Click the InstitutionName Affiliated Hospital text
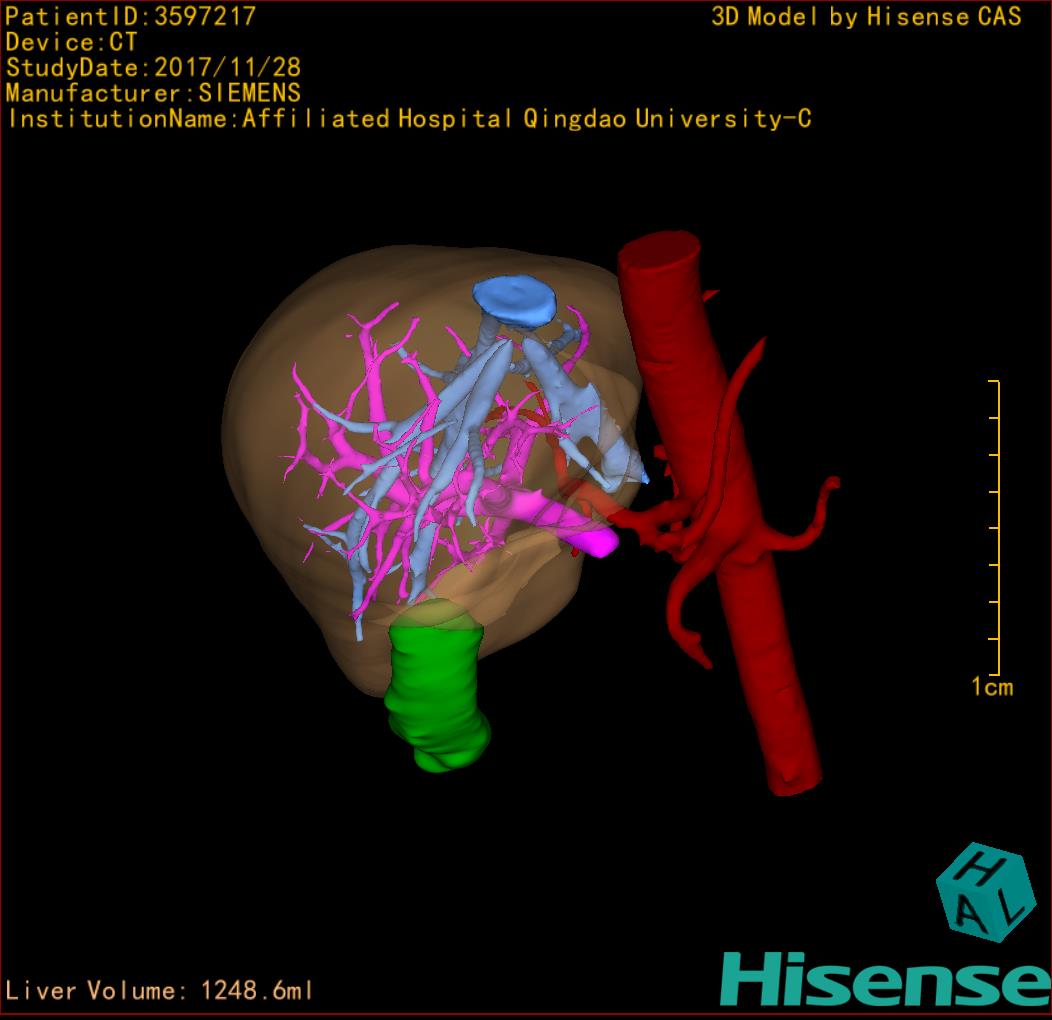This screenshot has height=1020, width=1052. [x=409, y=119]
